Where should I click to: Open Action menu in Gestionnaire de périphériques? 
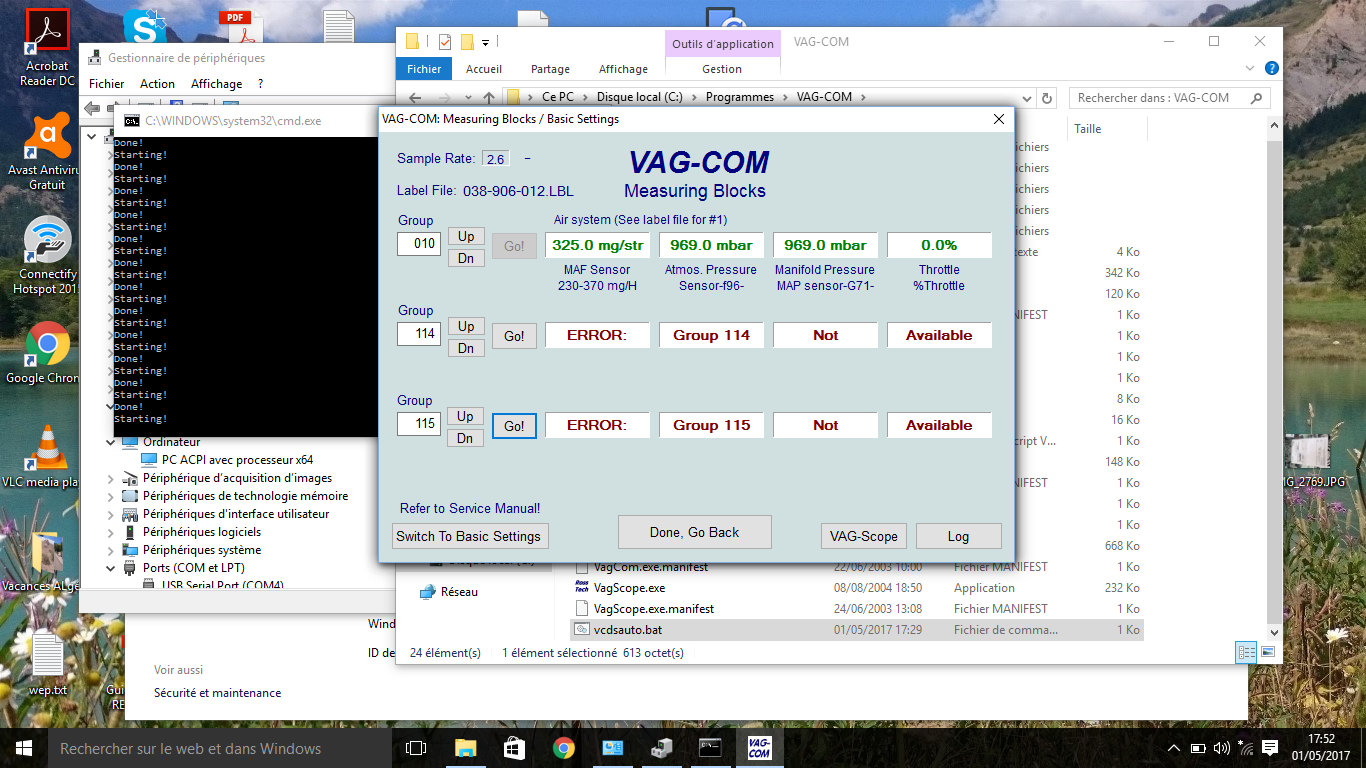coord(157,84)
